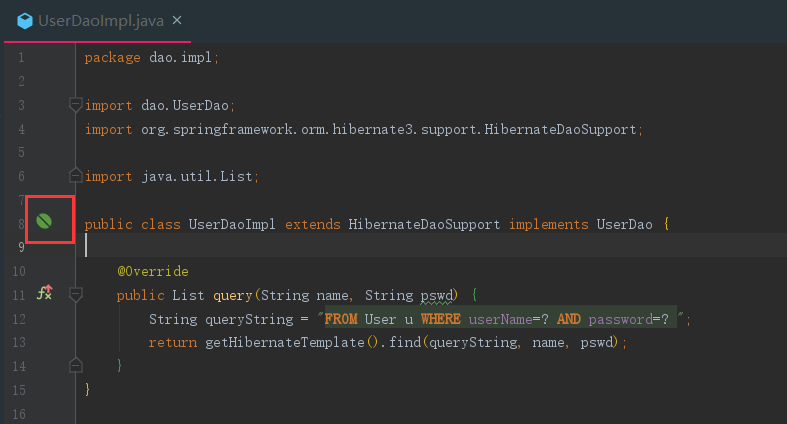Collapse the imports fold marker at line 3
This screenshot has height=424, width=787.
tap(75, 105)
